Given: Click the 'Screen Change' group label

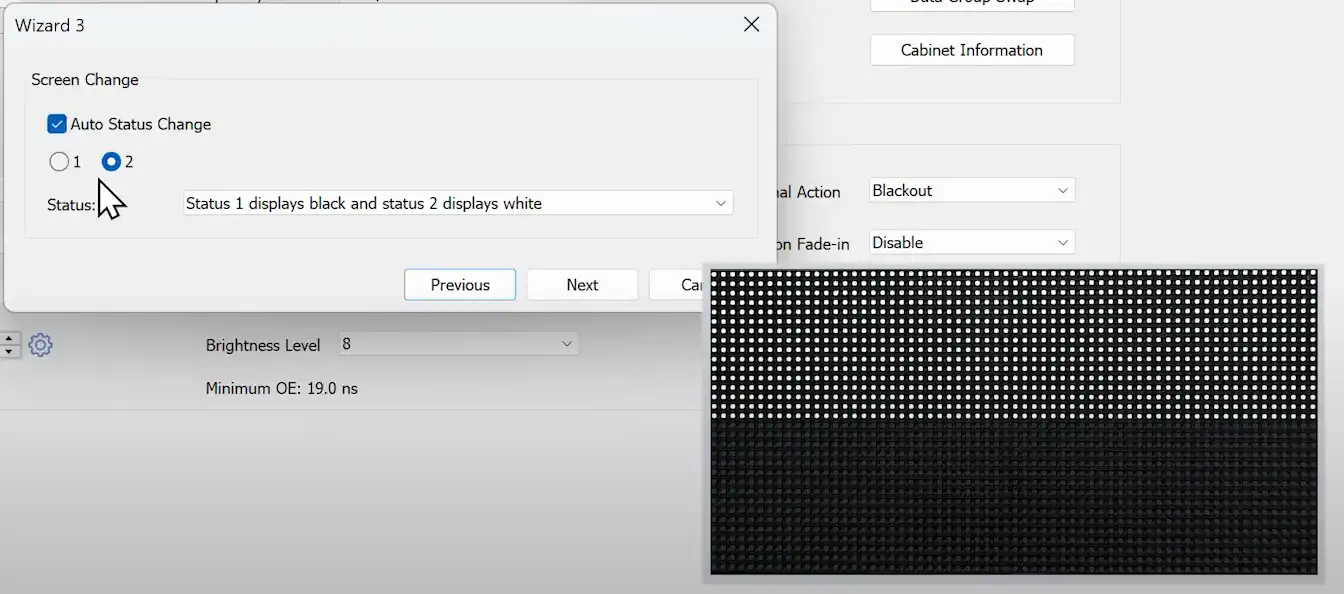Looking at the screenshot, I should [x=85, y=79].
